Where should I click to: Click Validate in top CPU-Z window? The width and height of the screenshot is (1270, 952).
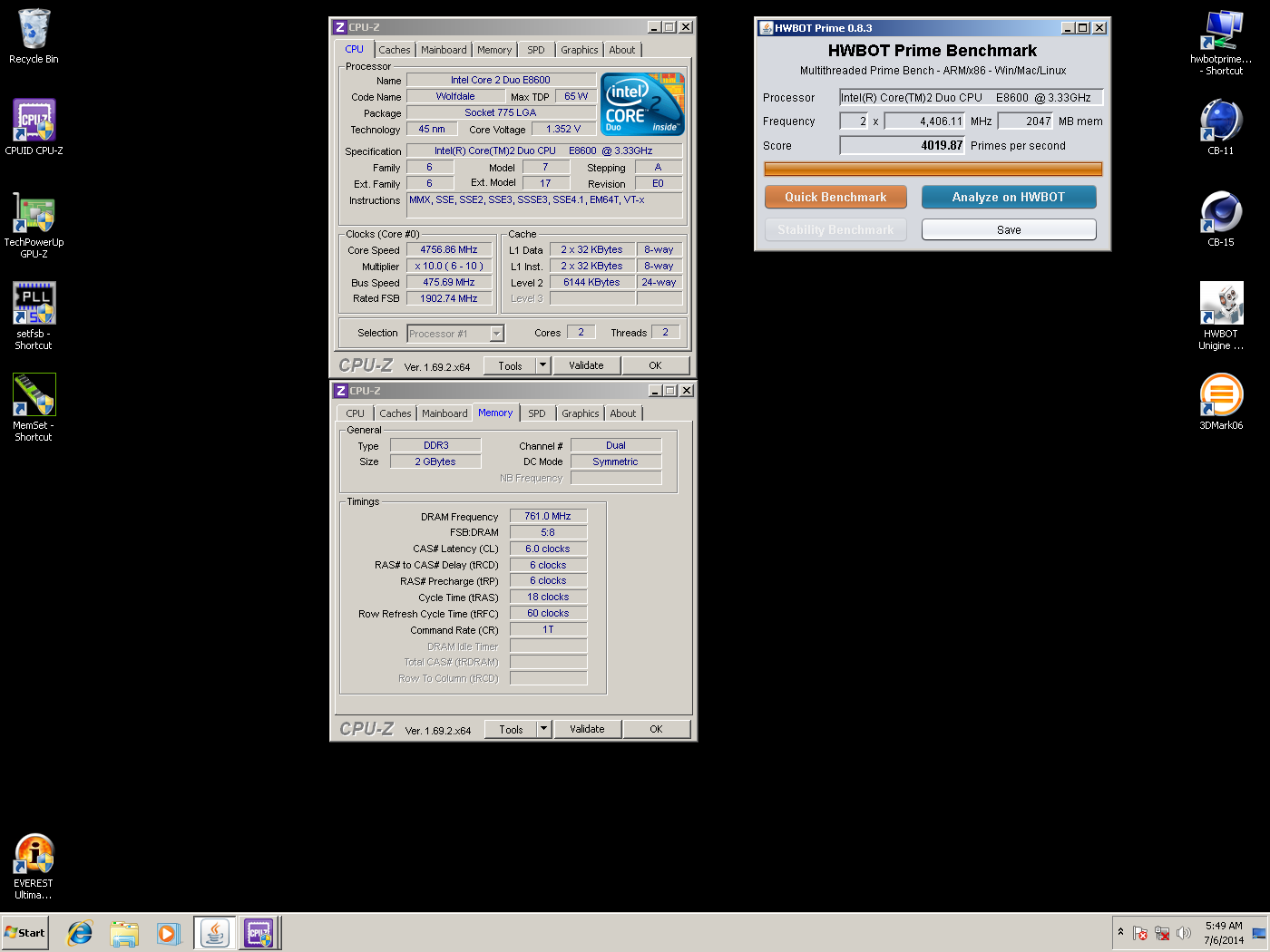coord(586,365)
